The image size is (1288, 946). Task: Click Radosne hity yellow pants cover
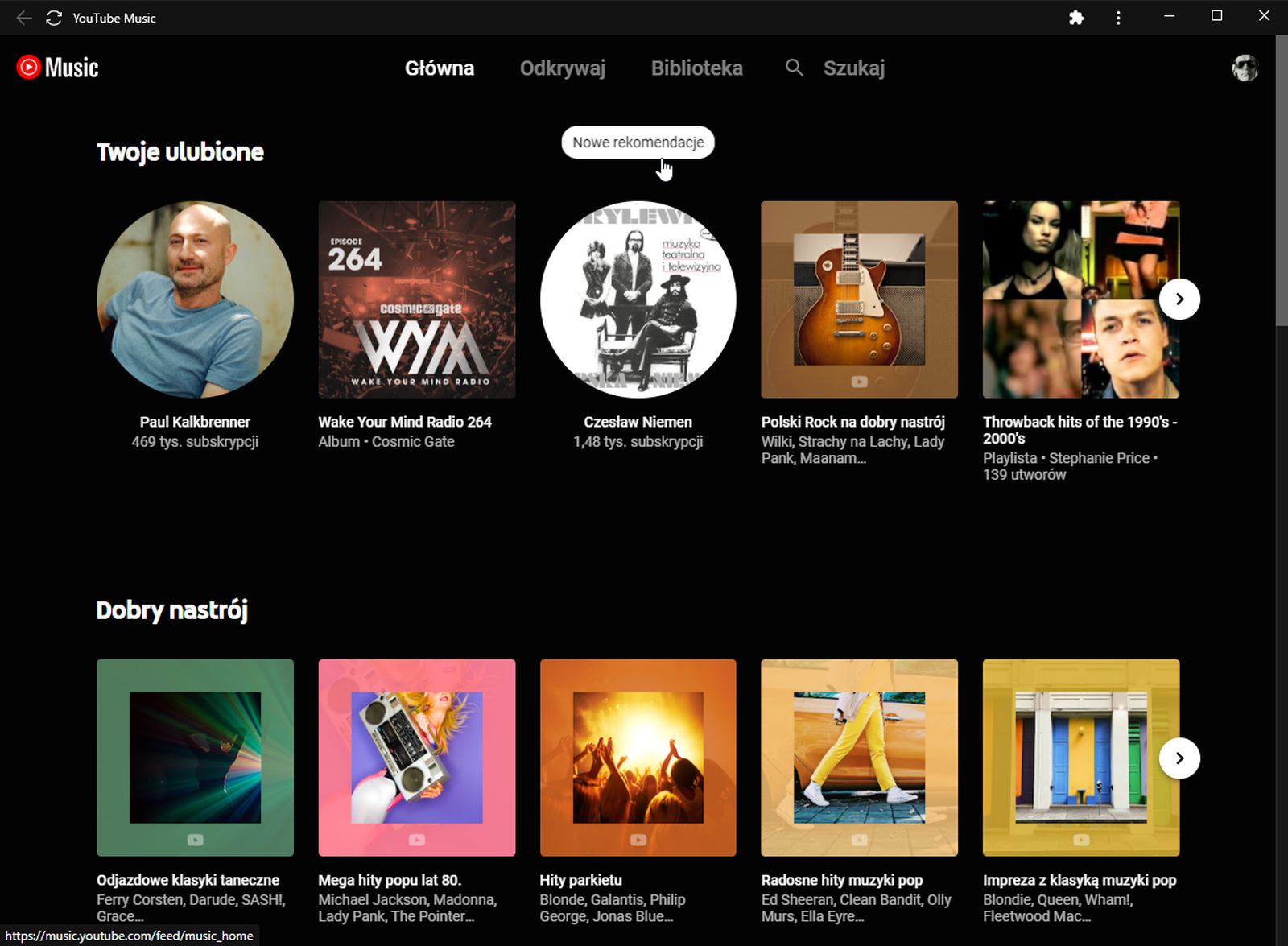point(860,758)
